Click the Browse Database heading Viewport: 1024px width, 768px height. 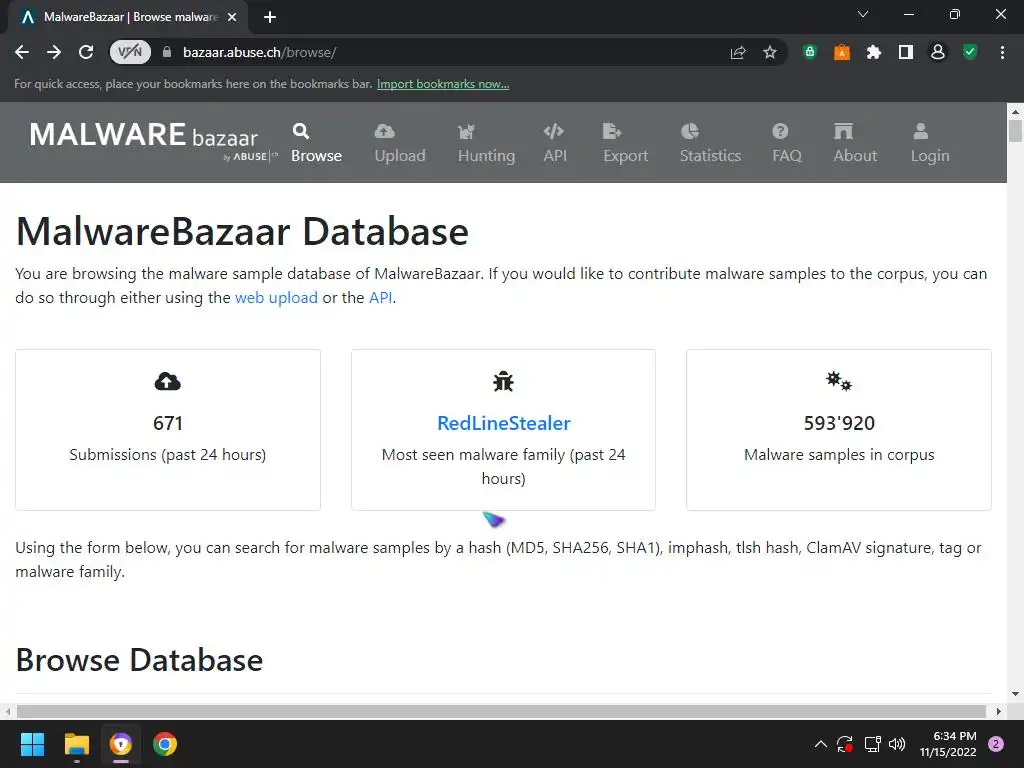tap(139, 660)
